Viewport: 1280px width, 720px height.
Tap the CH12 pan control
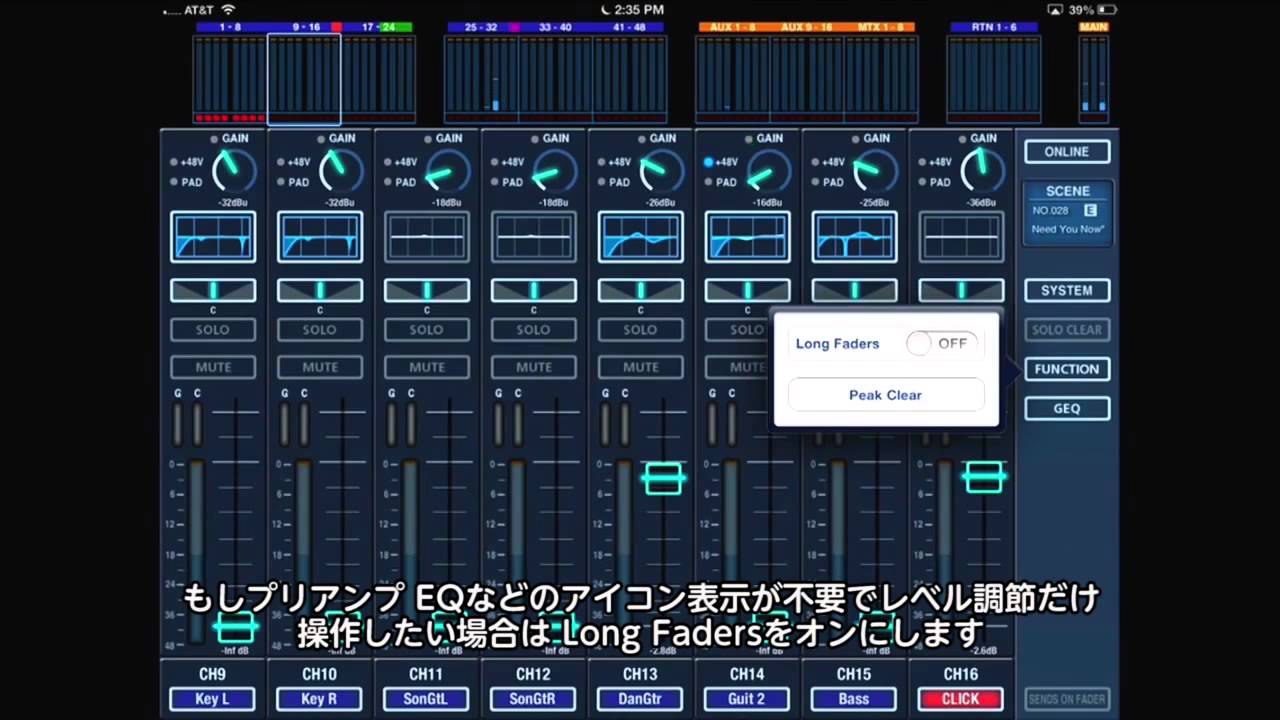(x=534, y=290)
